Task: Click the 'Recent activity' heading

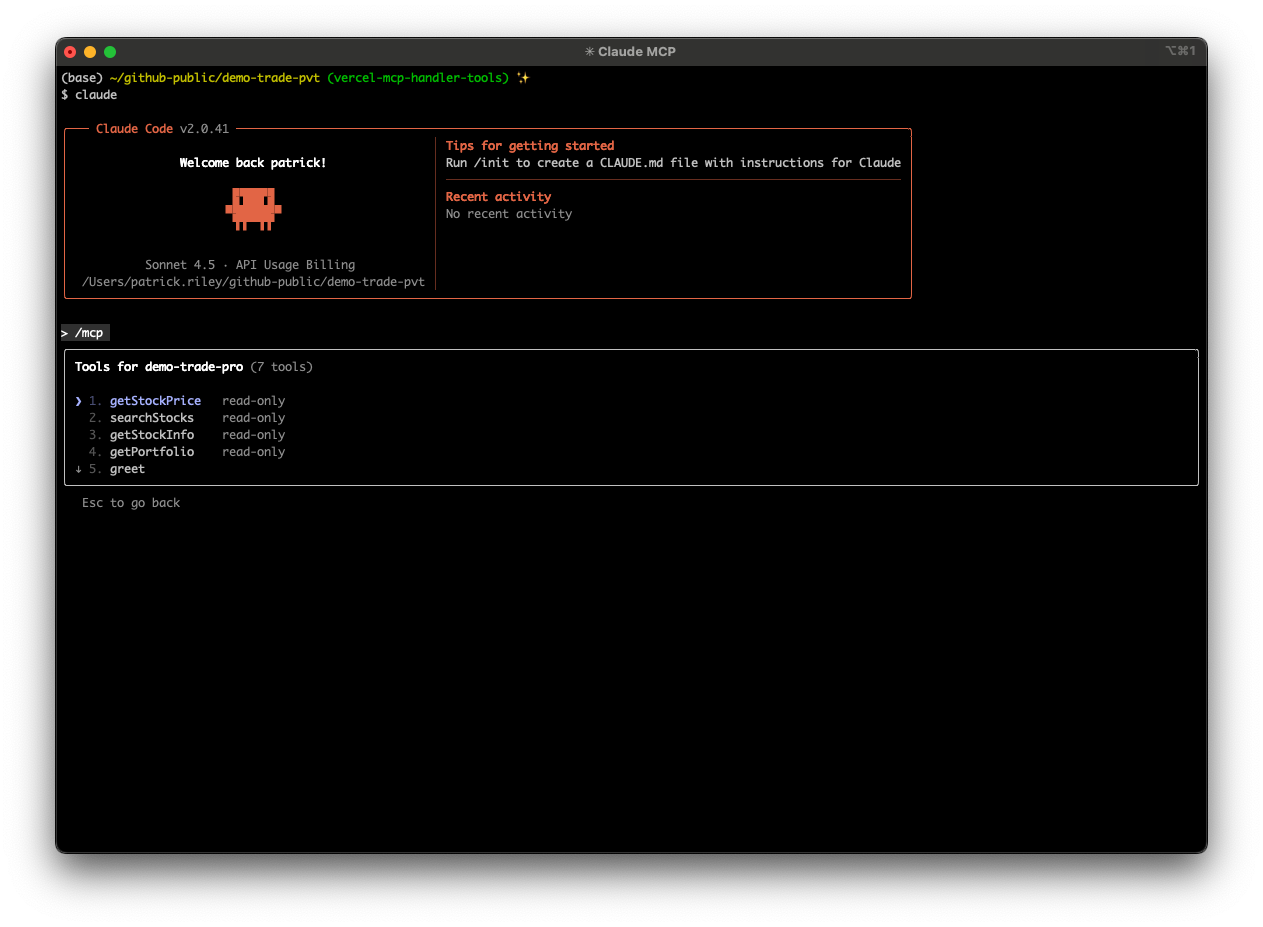Action: click(x=498, y=197)
